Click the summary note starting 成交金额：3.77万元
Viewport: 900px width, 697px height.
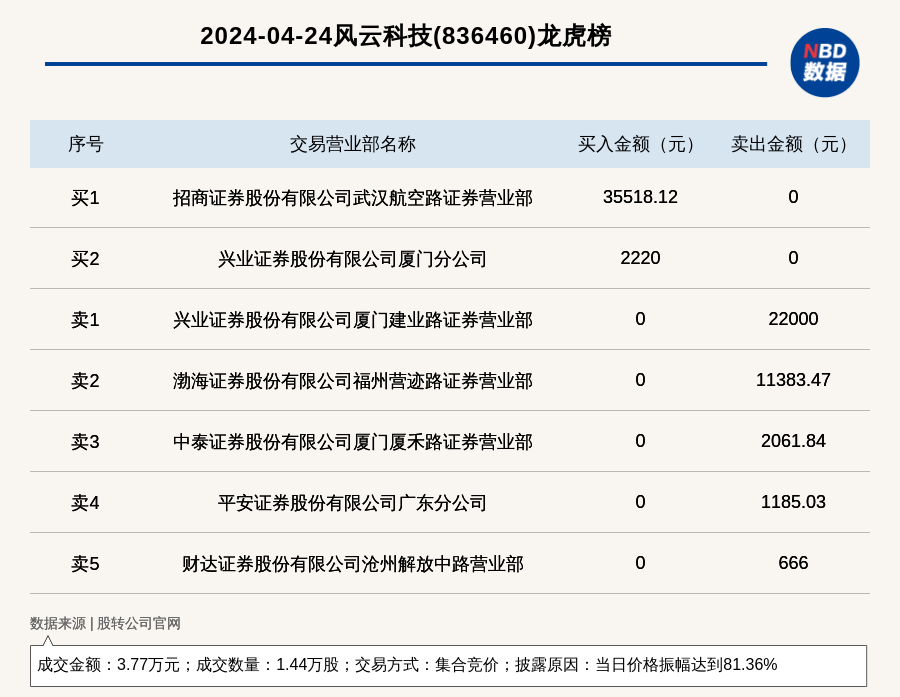pos(407,665)
